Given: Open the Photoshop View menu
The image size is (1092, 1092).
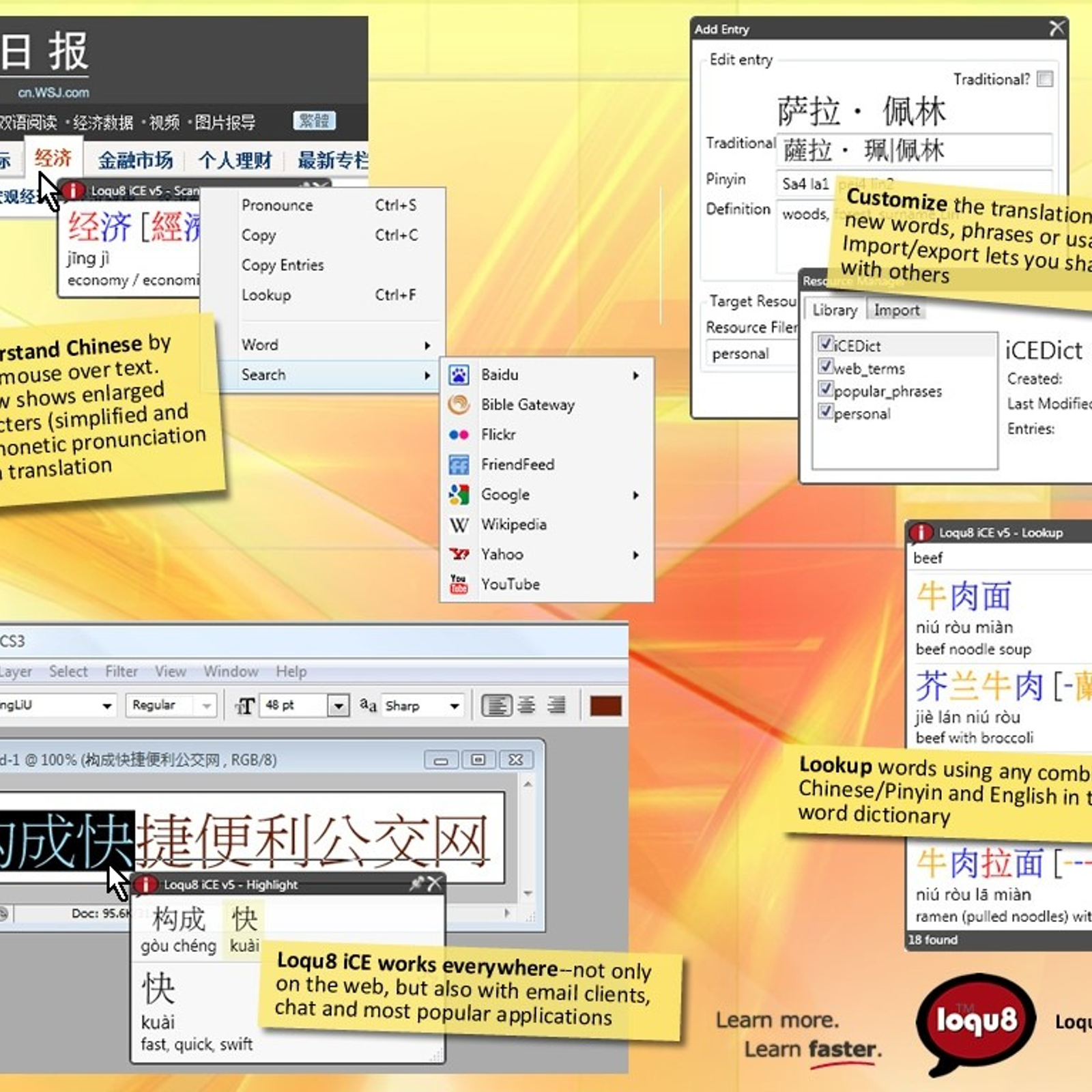Looking at the screenshot, I should 170,672.
